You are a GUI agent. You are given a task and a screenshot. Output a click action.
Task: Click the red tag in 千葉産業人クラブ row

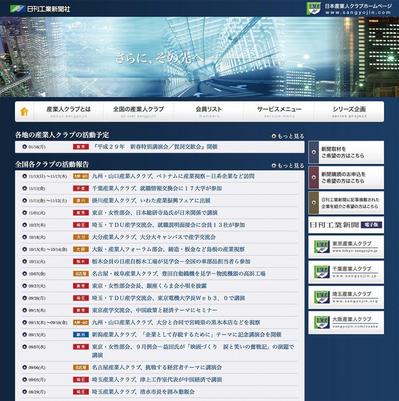click(x=81, y=188)
